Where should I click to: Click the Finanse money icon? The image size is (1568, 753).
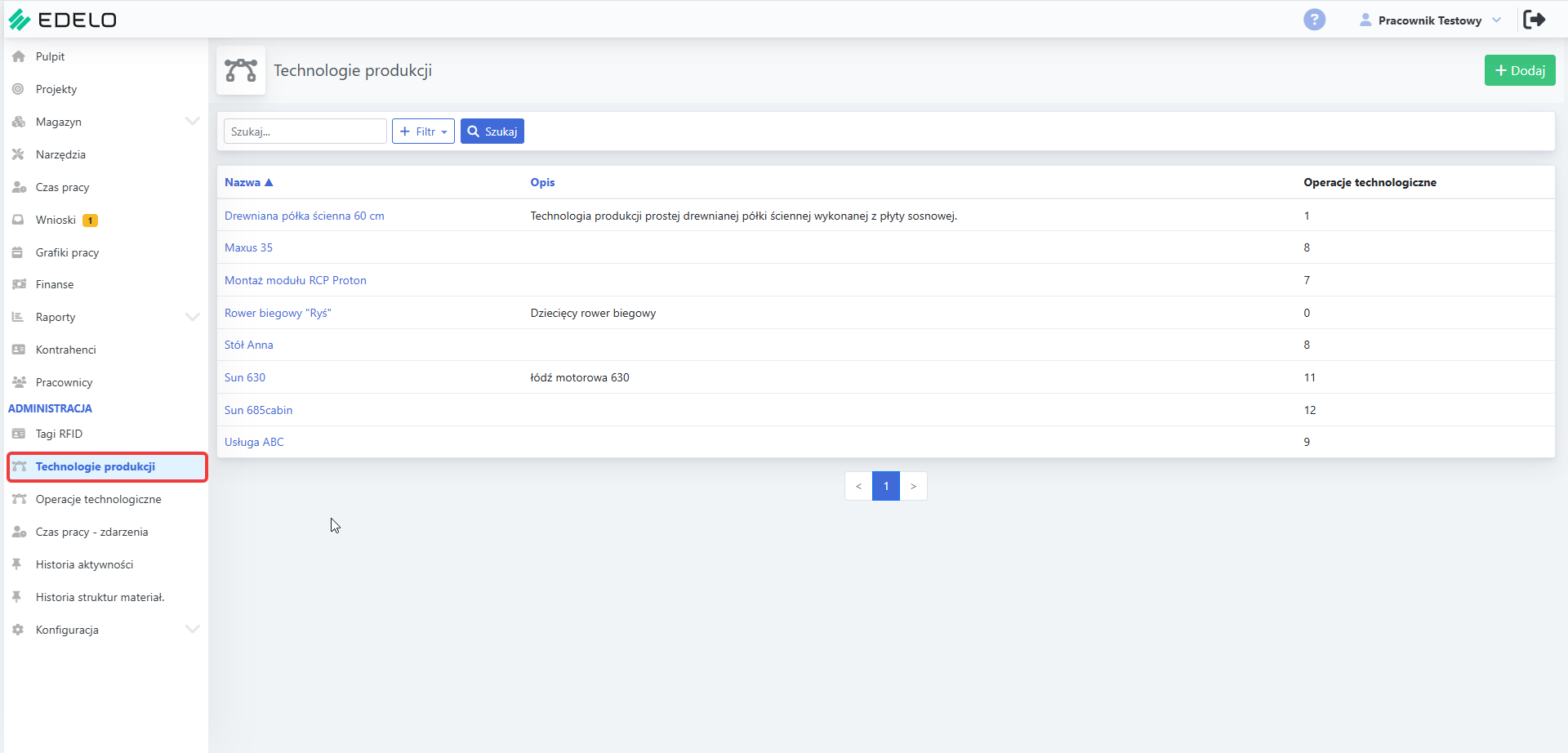tap(19, 284)
